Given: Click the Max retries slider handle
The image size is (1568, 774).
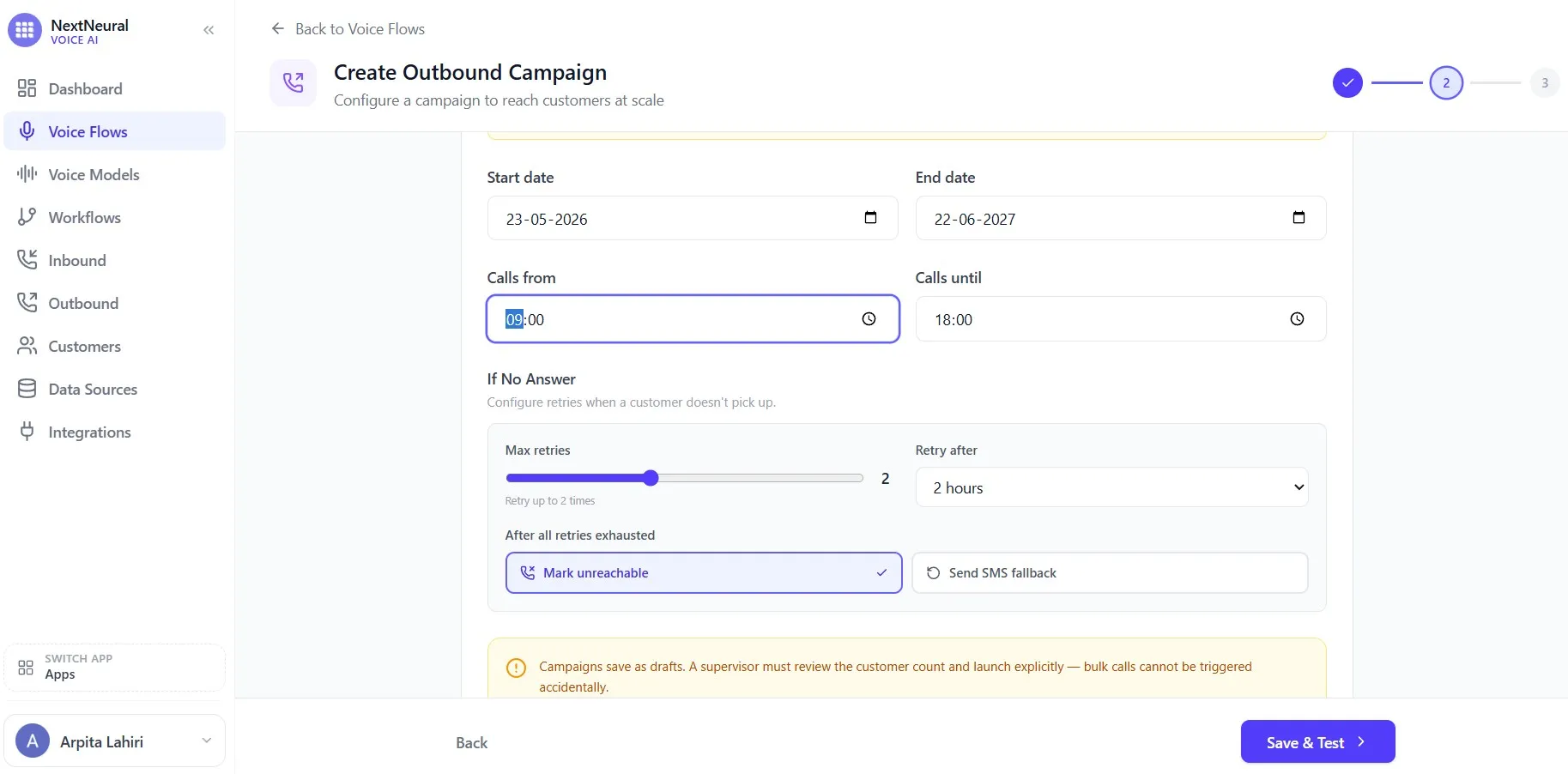Looking at the screenshot, I should click(x=651, y=478).
